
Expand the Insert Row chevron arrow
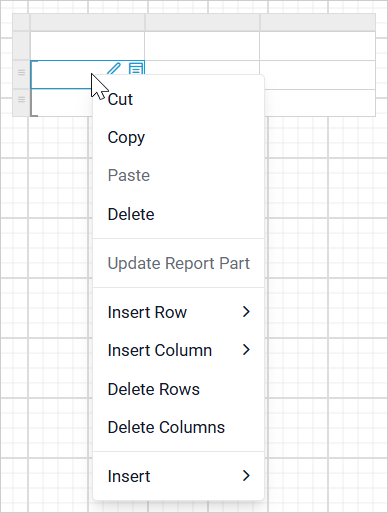(246, 312)
